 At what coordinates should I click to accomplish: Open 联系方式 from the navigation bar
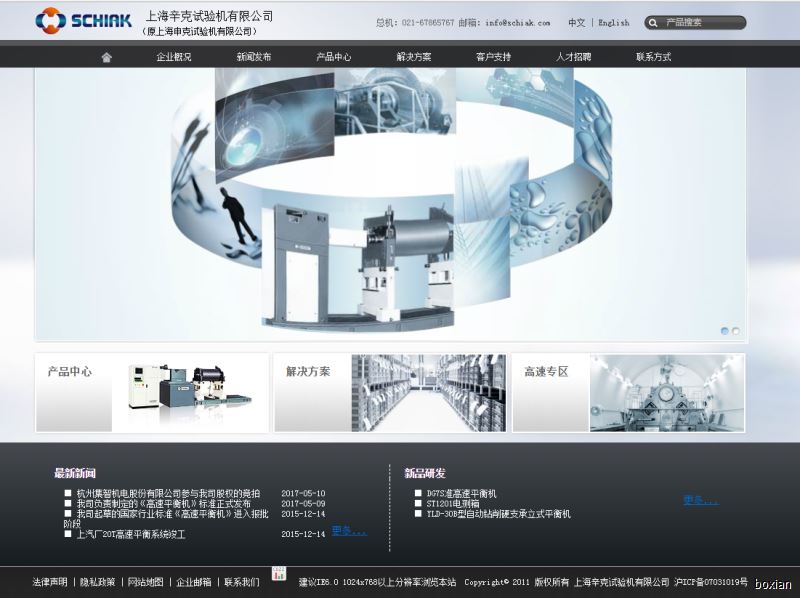[654, 57]
